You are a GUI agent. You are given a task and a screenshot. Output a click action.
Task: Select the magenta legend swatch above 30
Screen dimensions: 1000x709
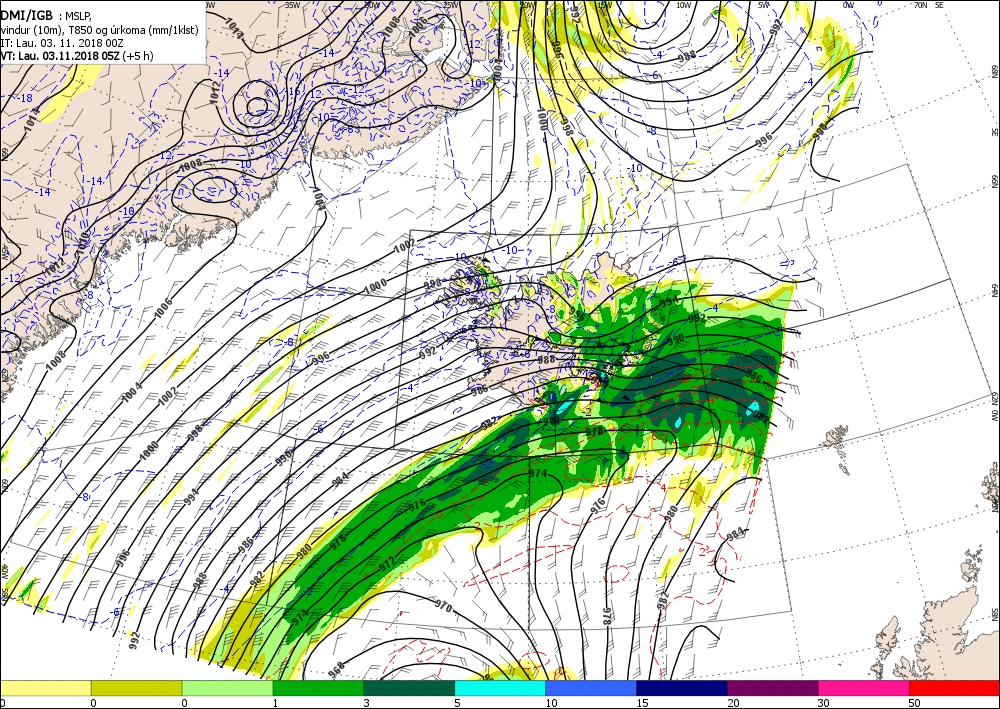864,688
